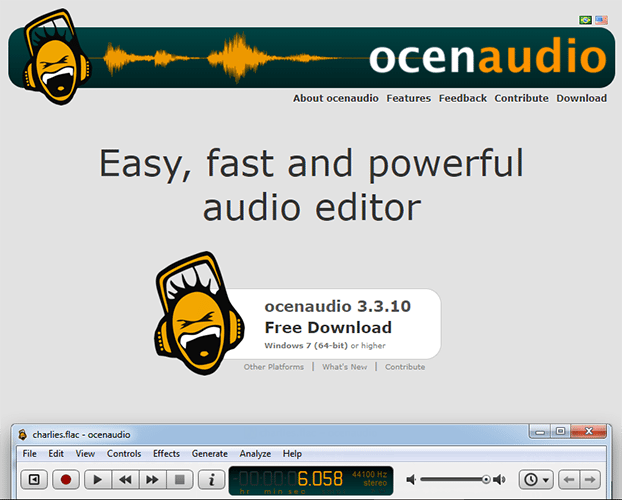The image size is (622, 500).
Task: Open the Other Platforms link
Action: click(x=274, y=367)
